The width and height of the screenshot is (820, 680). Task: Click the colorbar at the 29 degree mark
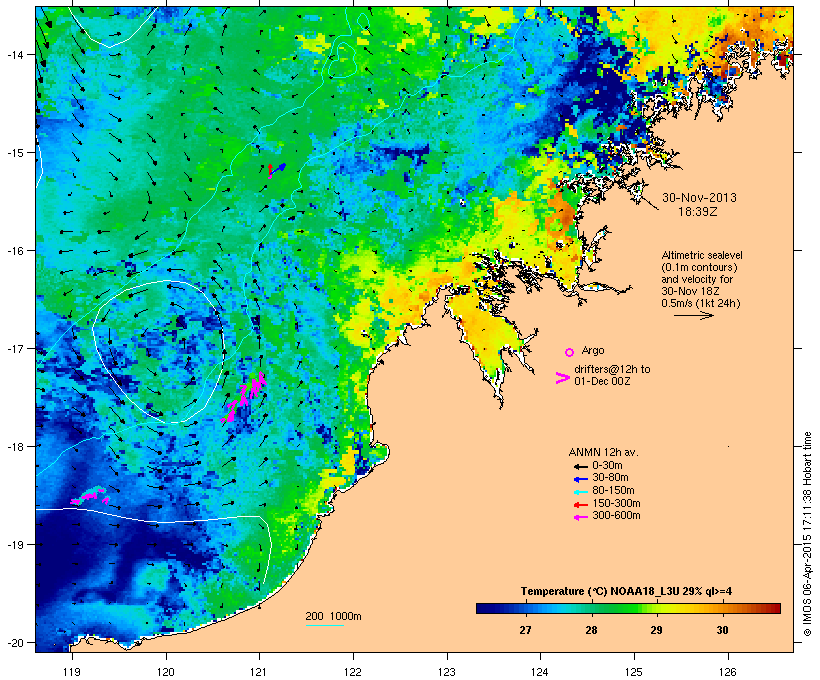656,608
